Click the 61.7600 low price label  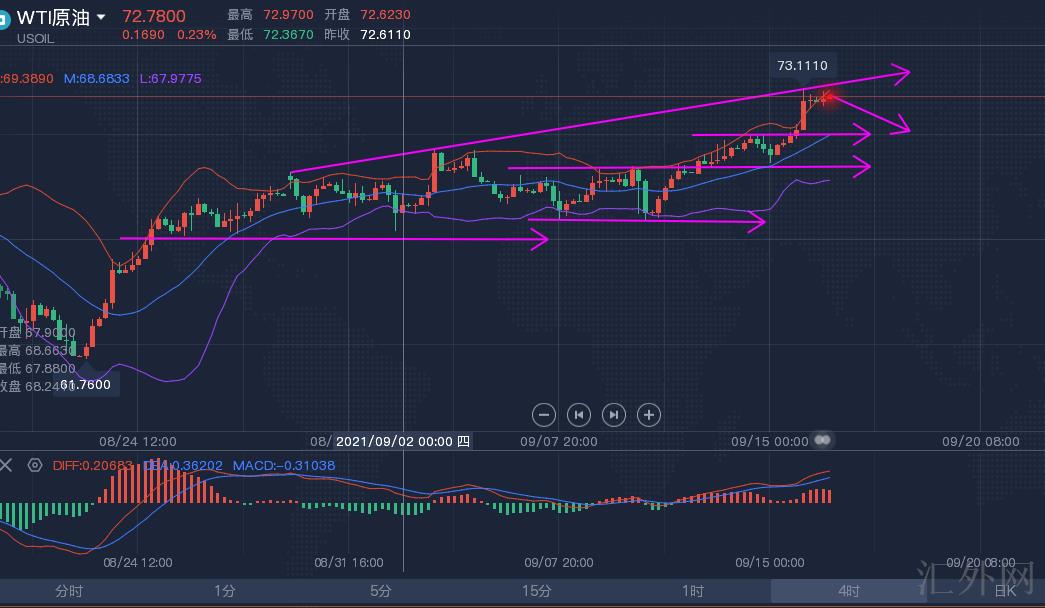coord(85,384)
